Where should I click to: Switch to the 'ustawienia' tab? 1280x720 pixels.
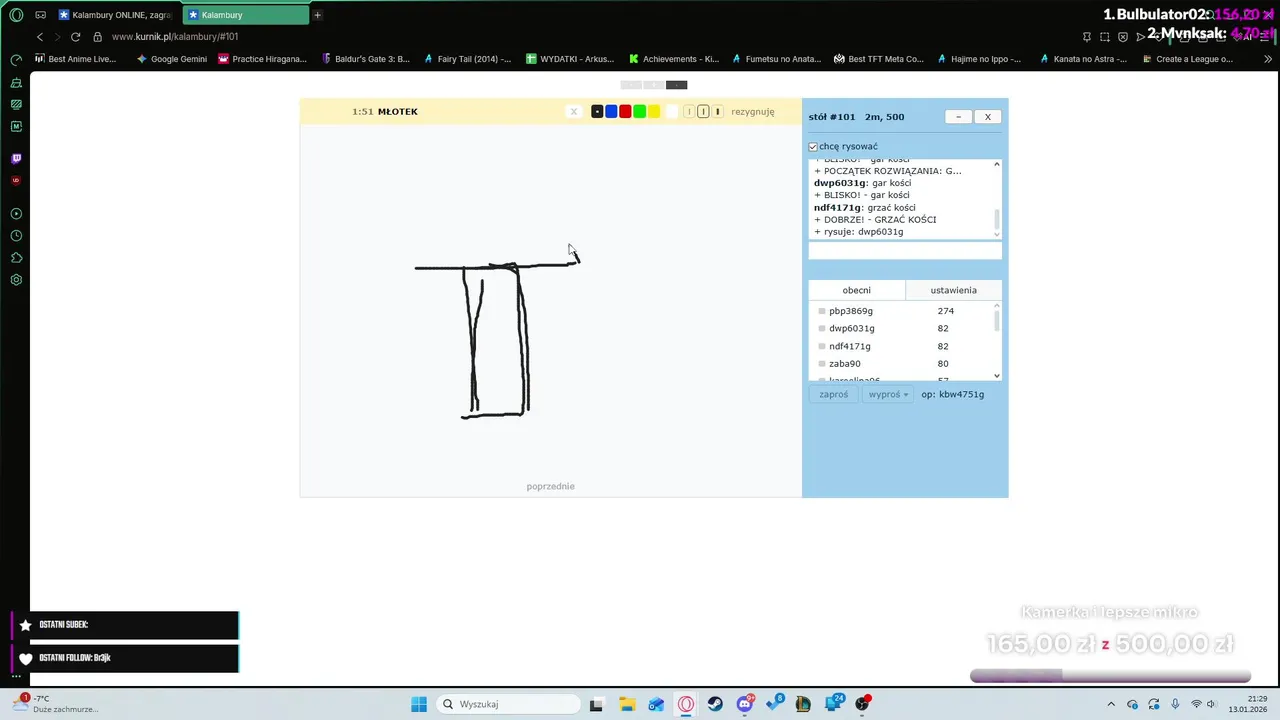[x=953, y=290]
